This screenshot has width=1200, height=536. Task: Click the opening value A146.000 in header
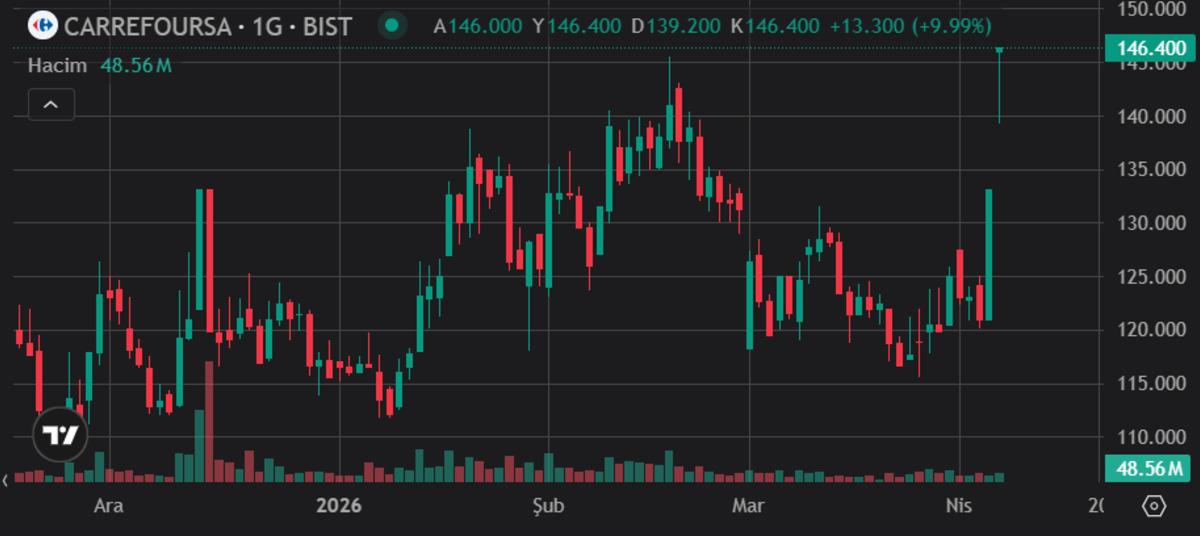(477, 25)
